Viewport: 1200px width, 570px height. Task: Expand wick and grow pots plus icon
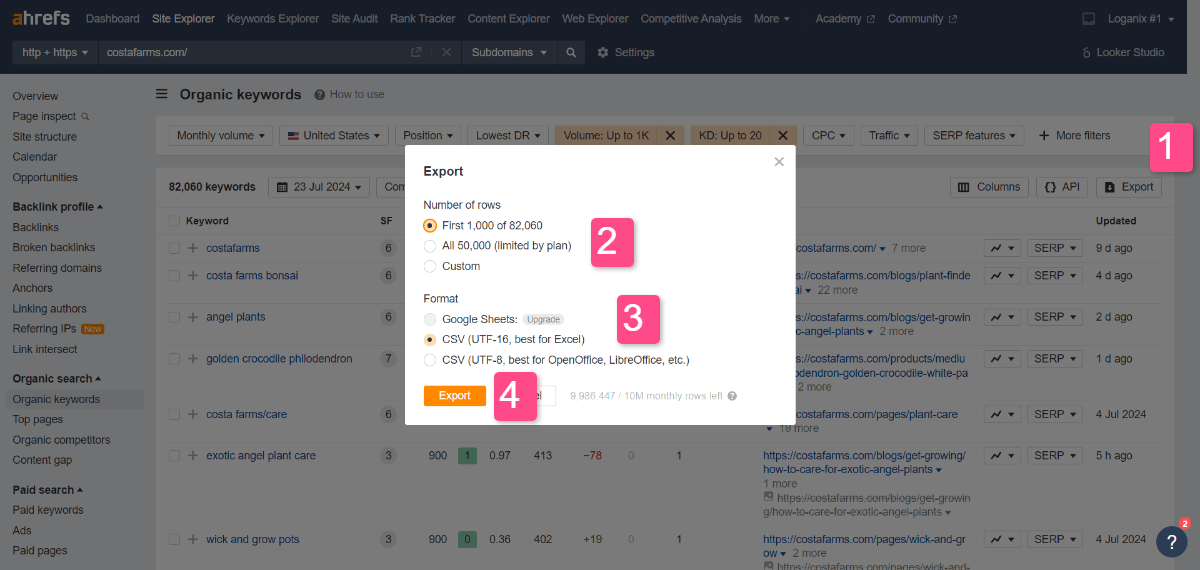192,539
